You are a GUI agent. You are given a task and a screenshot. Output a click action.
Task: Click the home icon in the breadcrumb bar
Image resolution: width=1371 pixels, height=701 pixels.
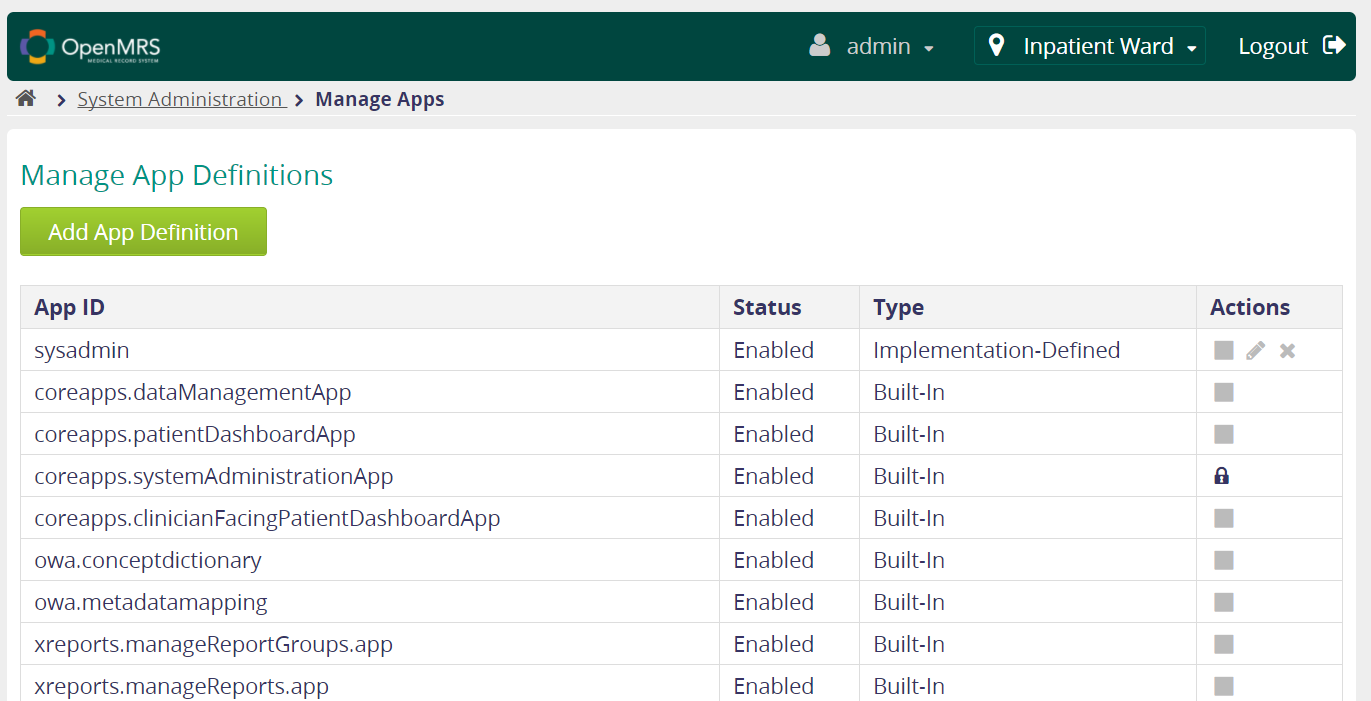coord(25,97)
